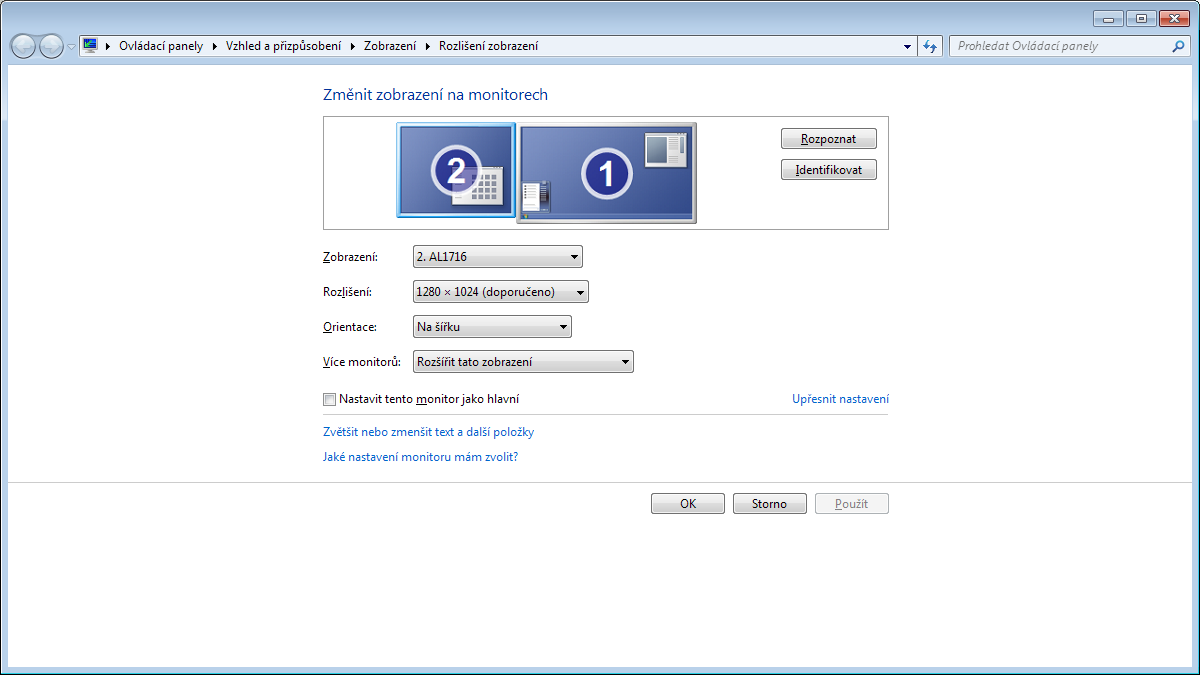
Task: Open Upřesnit nastavení link
Action: pyautogui.click(x=840, y=399)
